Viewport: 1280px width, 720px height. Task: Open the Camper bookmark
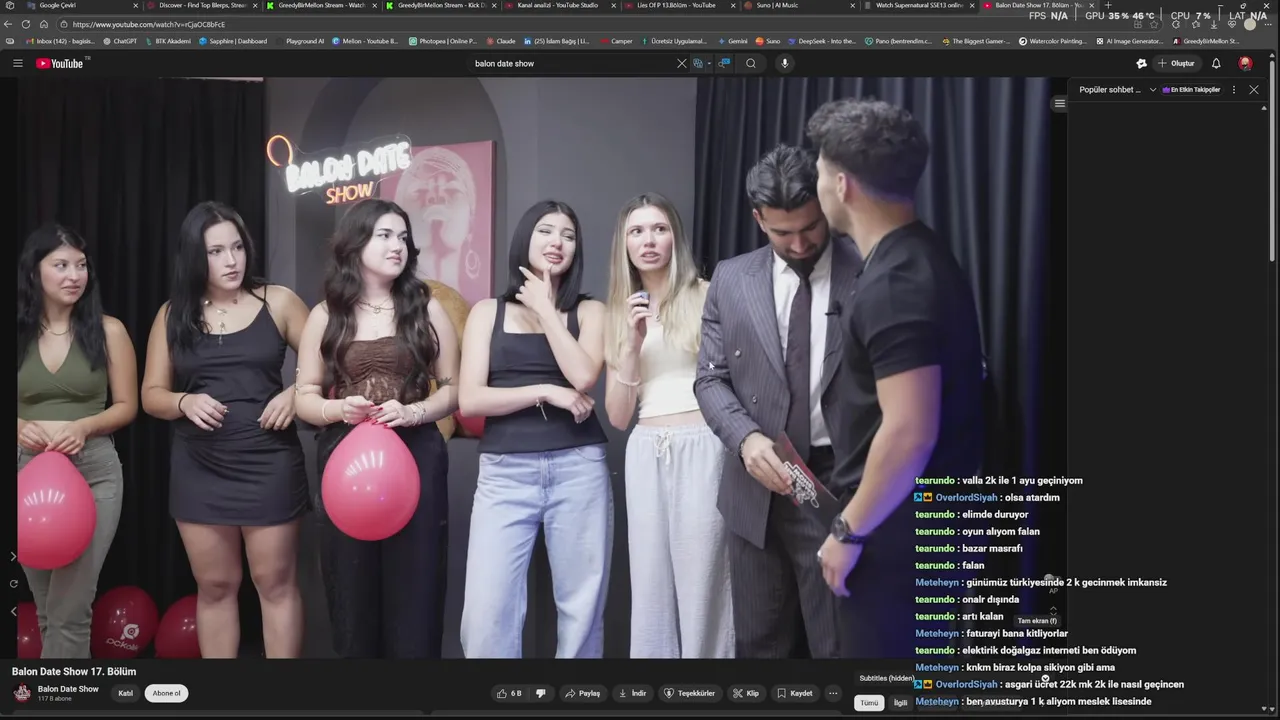617,41
